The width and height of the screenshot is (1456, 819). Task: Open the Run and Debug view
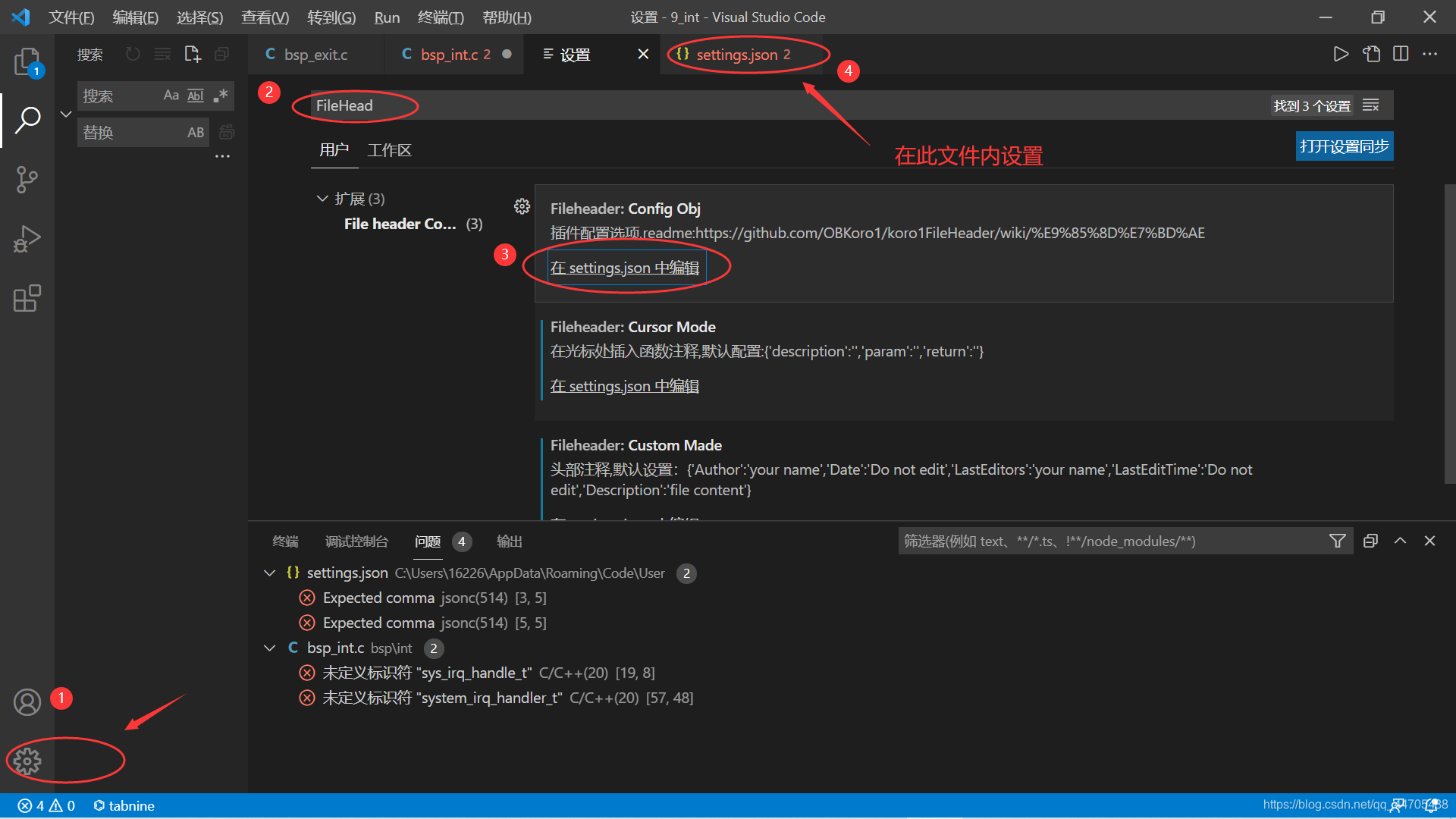[x=27, y=239]
